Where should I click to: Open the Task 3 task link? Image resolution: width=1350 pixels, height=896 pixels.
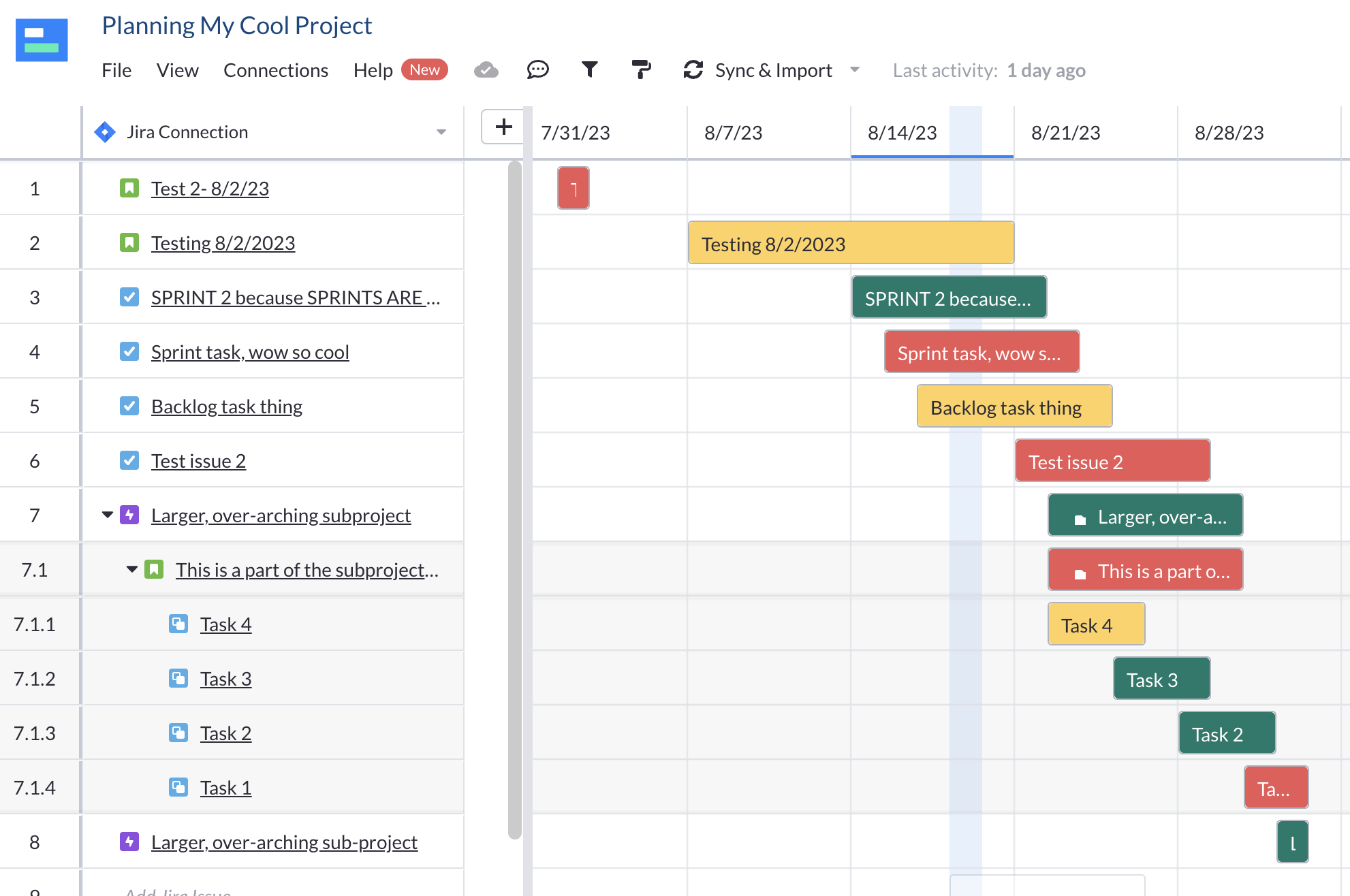pos(225,678)
